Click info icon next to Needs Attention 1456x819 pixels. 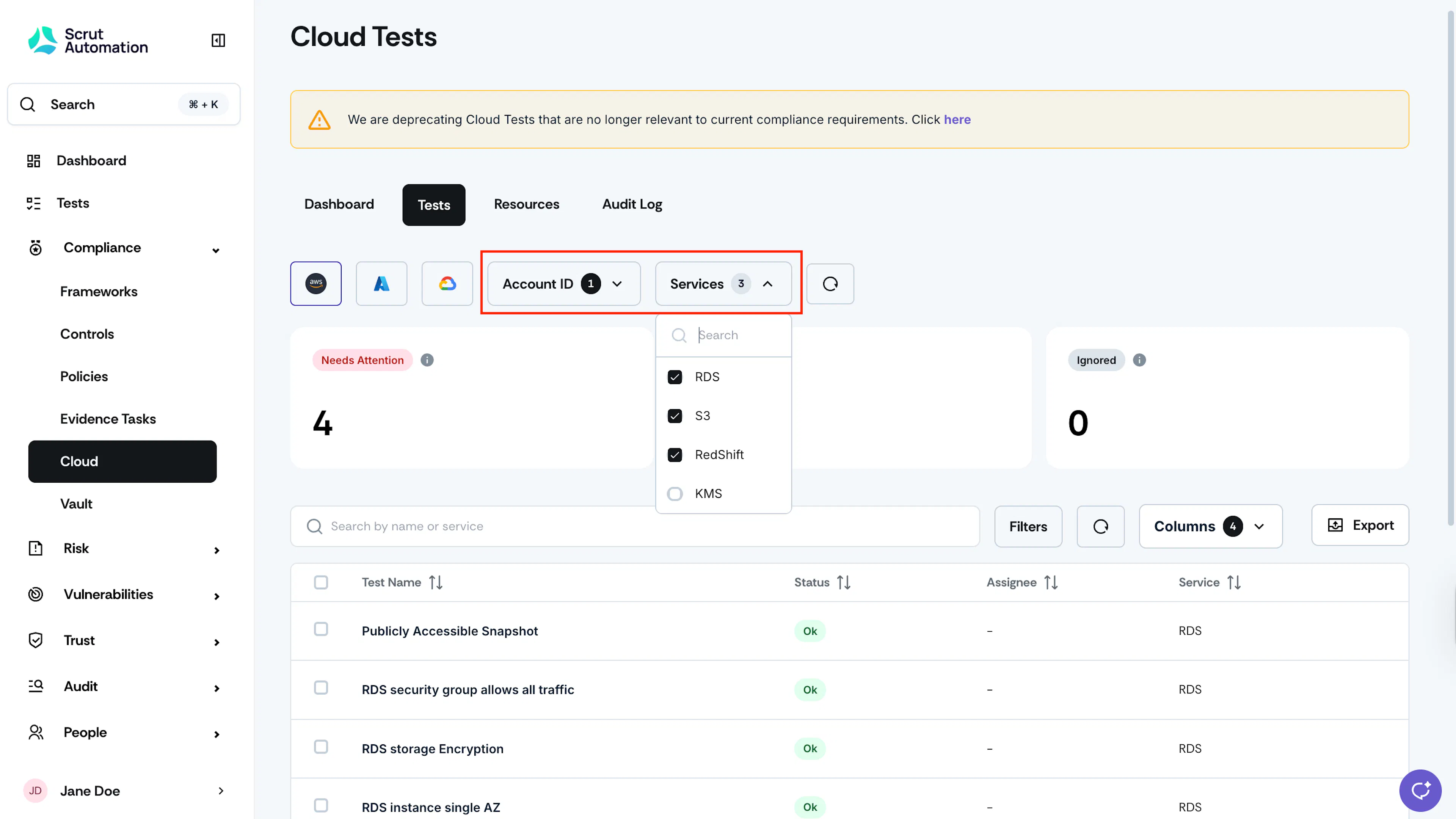[427, 360]
